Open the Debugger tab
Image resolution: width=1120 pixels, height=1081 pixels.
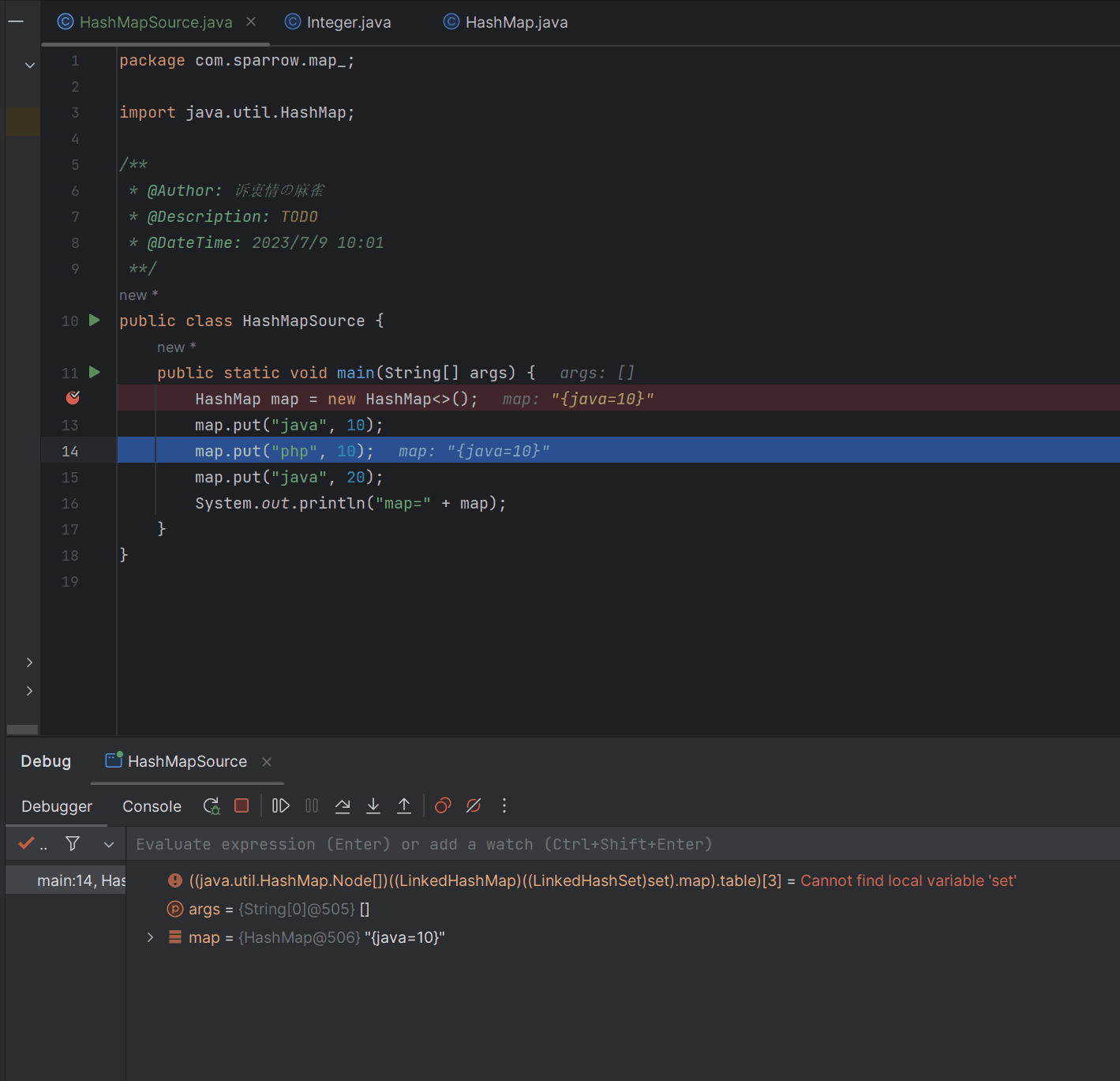[x=57, y=806]
